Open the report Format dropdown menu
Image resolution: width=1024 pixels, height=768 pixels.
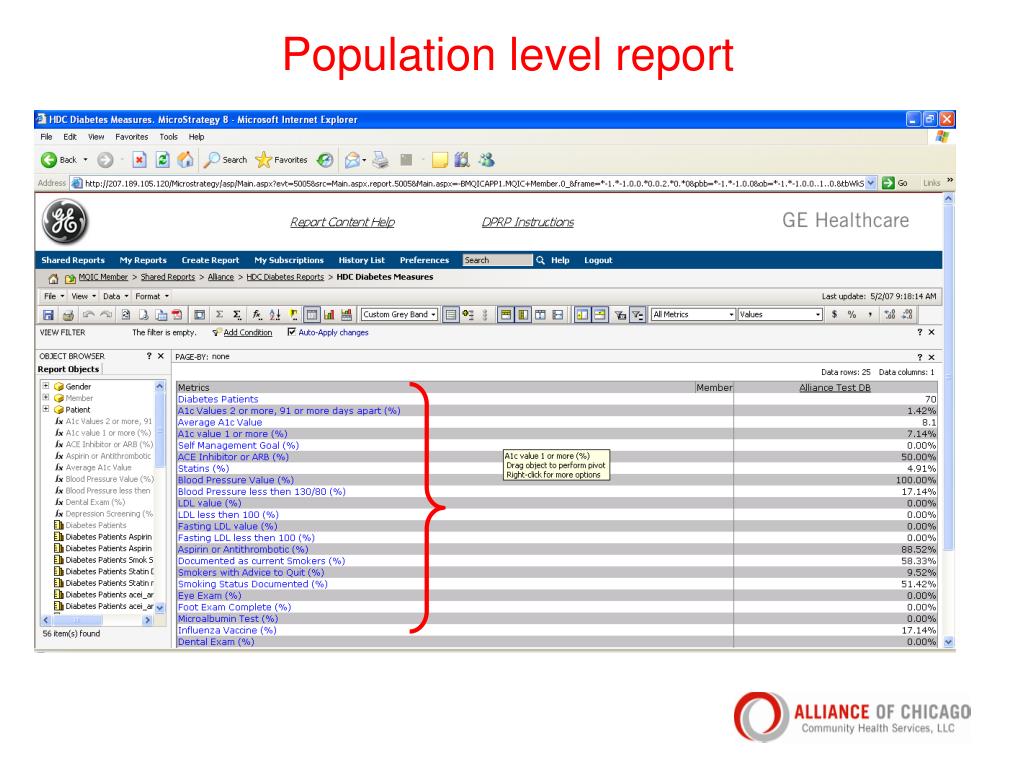click(x=152, y=296)
